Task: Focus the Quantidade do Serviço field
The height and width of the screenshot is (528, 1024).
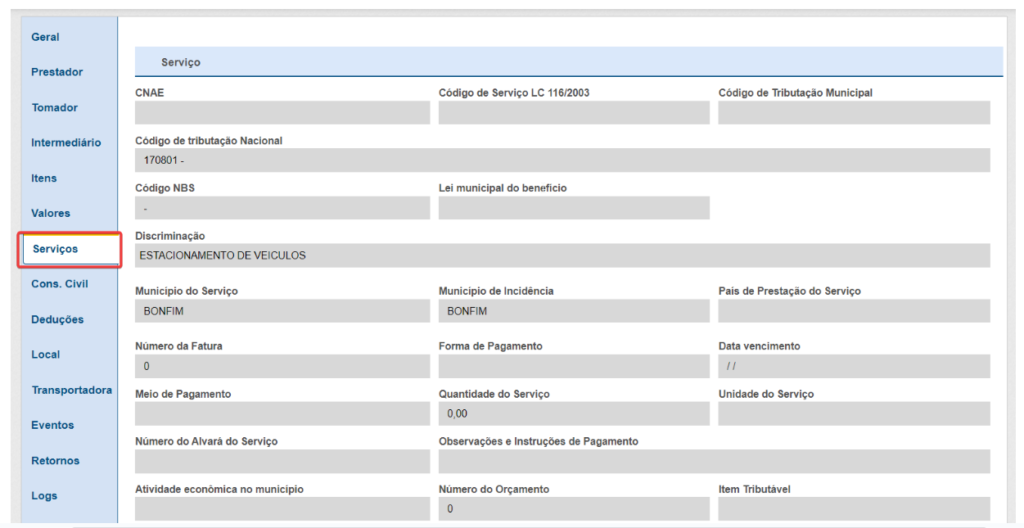Action: click(x=573, y=414)
